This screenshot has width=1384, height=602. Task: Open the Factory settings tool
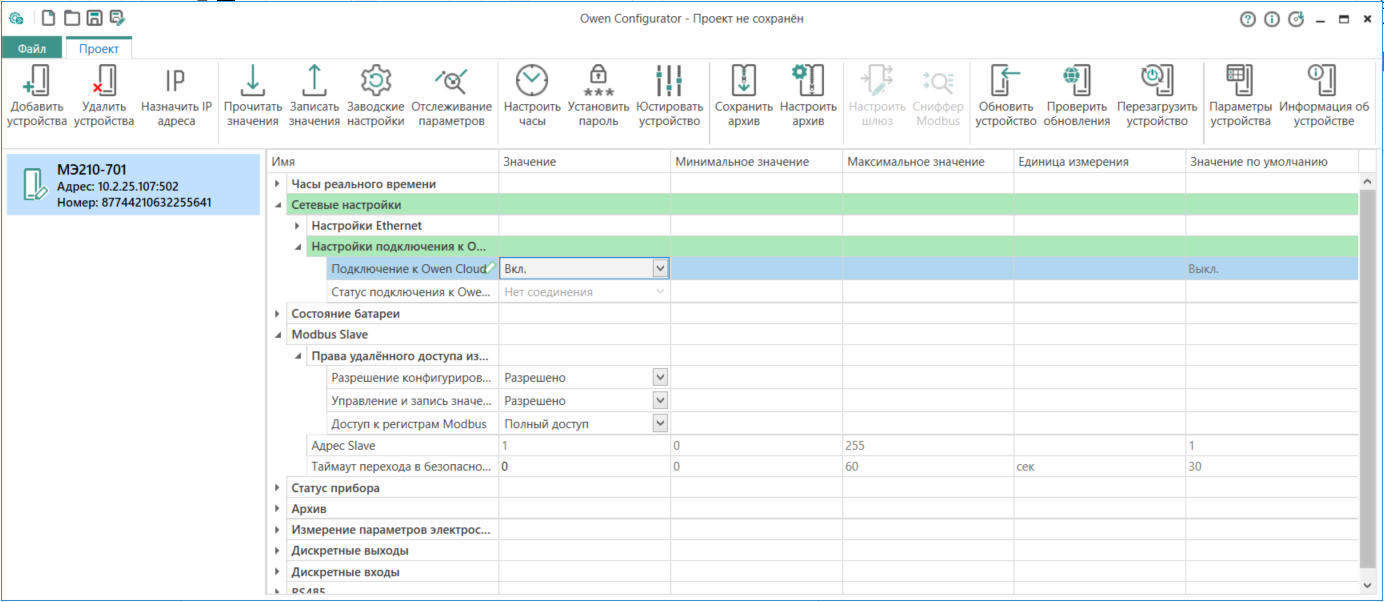375,81
